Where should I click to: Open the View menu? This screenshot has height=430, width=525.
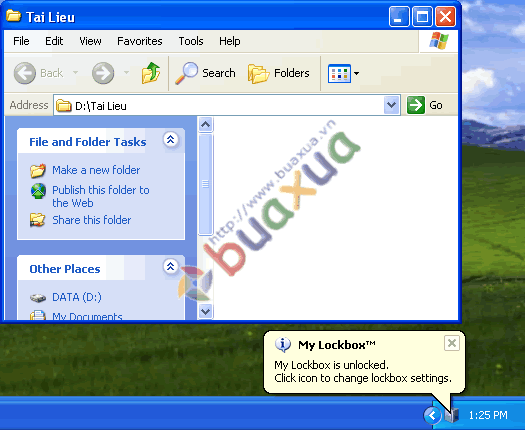pyautogui.click(x=90, y=41)
